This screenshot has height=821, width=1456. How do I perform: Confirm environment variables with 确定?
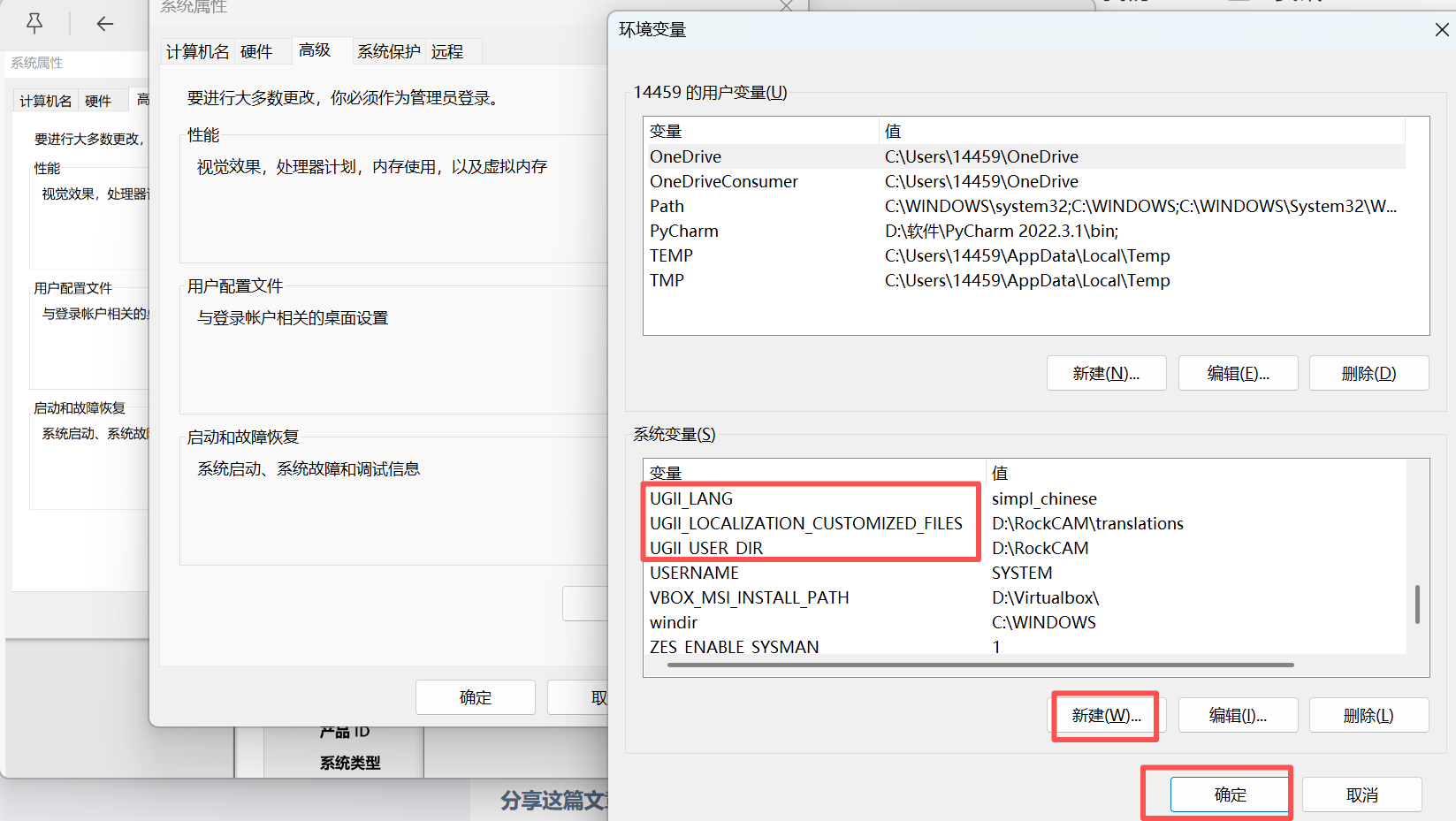1230,794
